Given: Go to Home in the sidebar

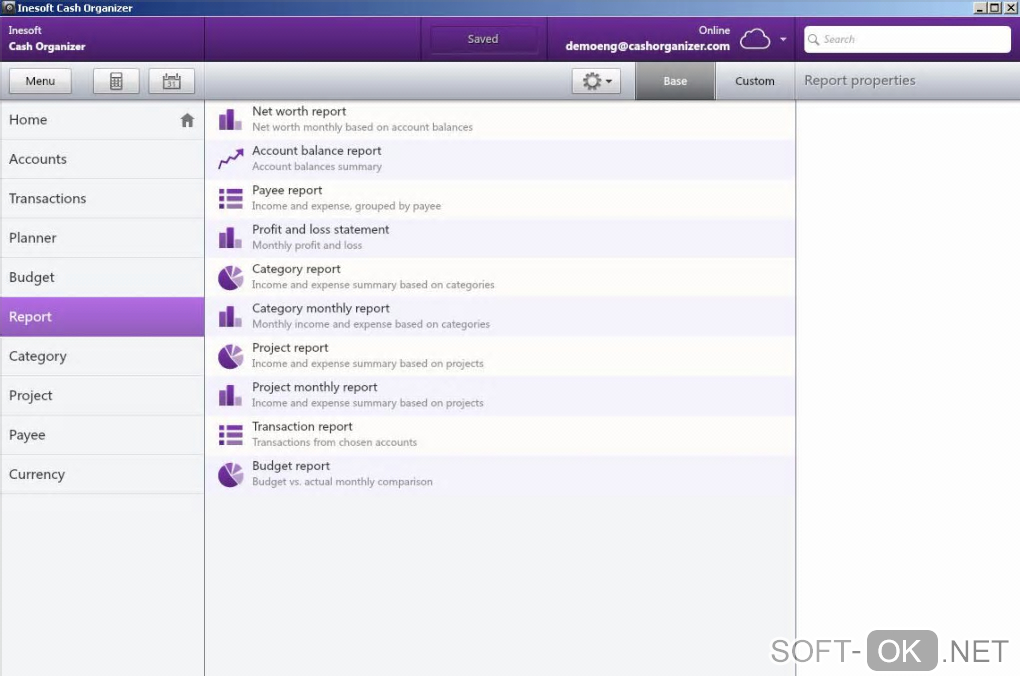Looking at the screenshot, I should (102, 120).
